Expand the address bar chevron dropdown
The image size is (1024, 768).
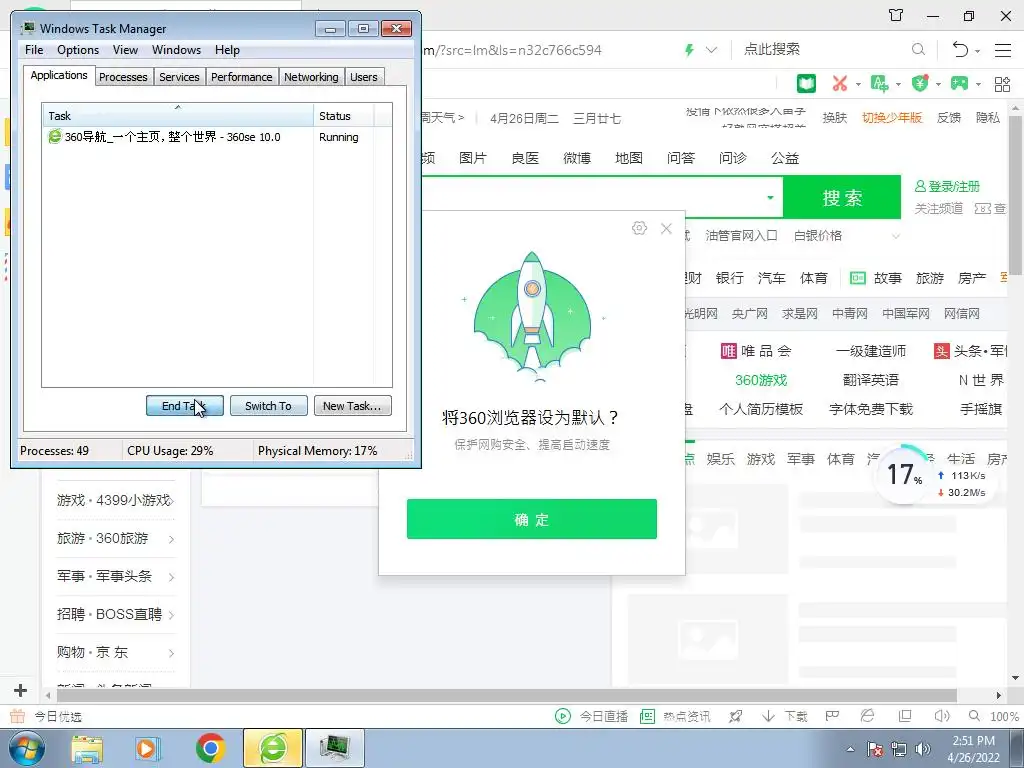712,50
